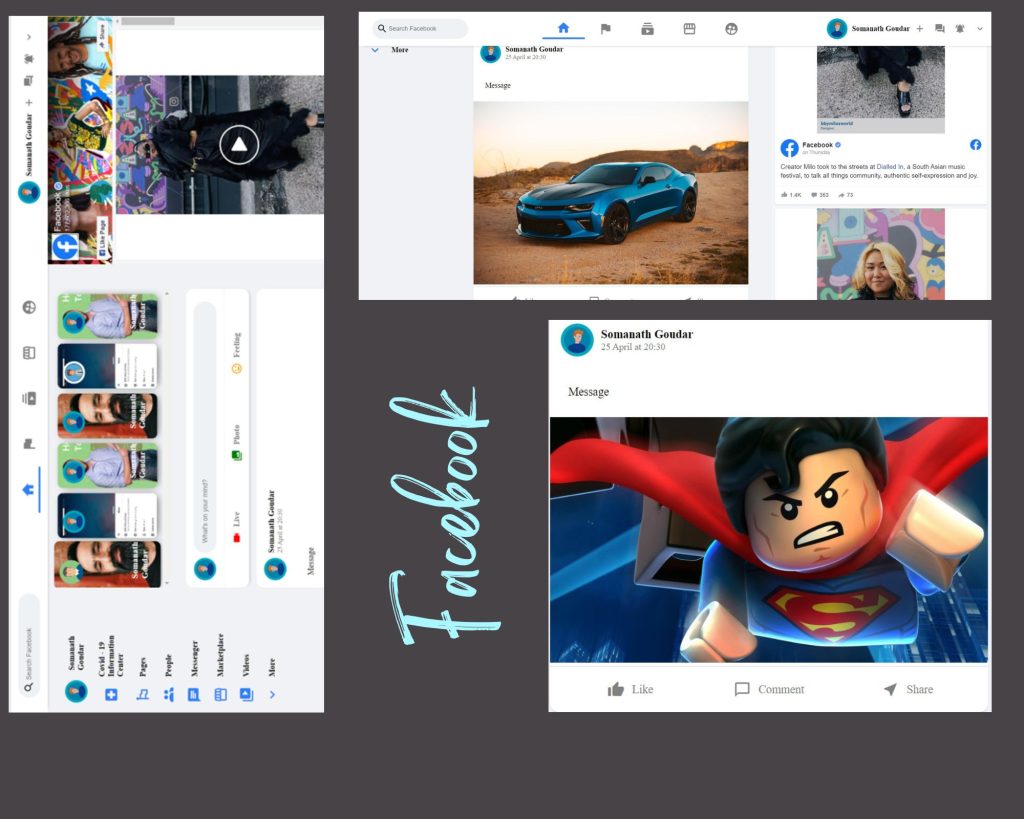
Task: Click scrollbar thumb on rotated left panel edge
Action: 148,22
